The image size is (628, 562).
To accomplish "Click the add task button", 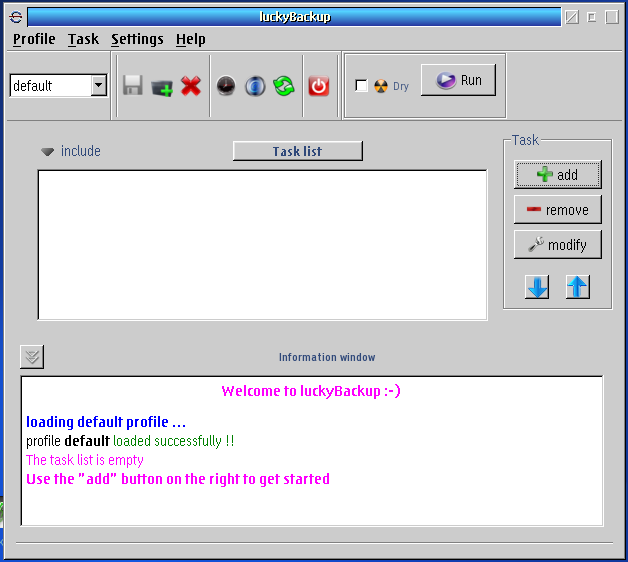I will click(x=558, y=175).
